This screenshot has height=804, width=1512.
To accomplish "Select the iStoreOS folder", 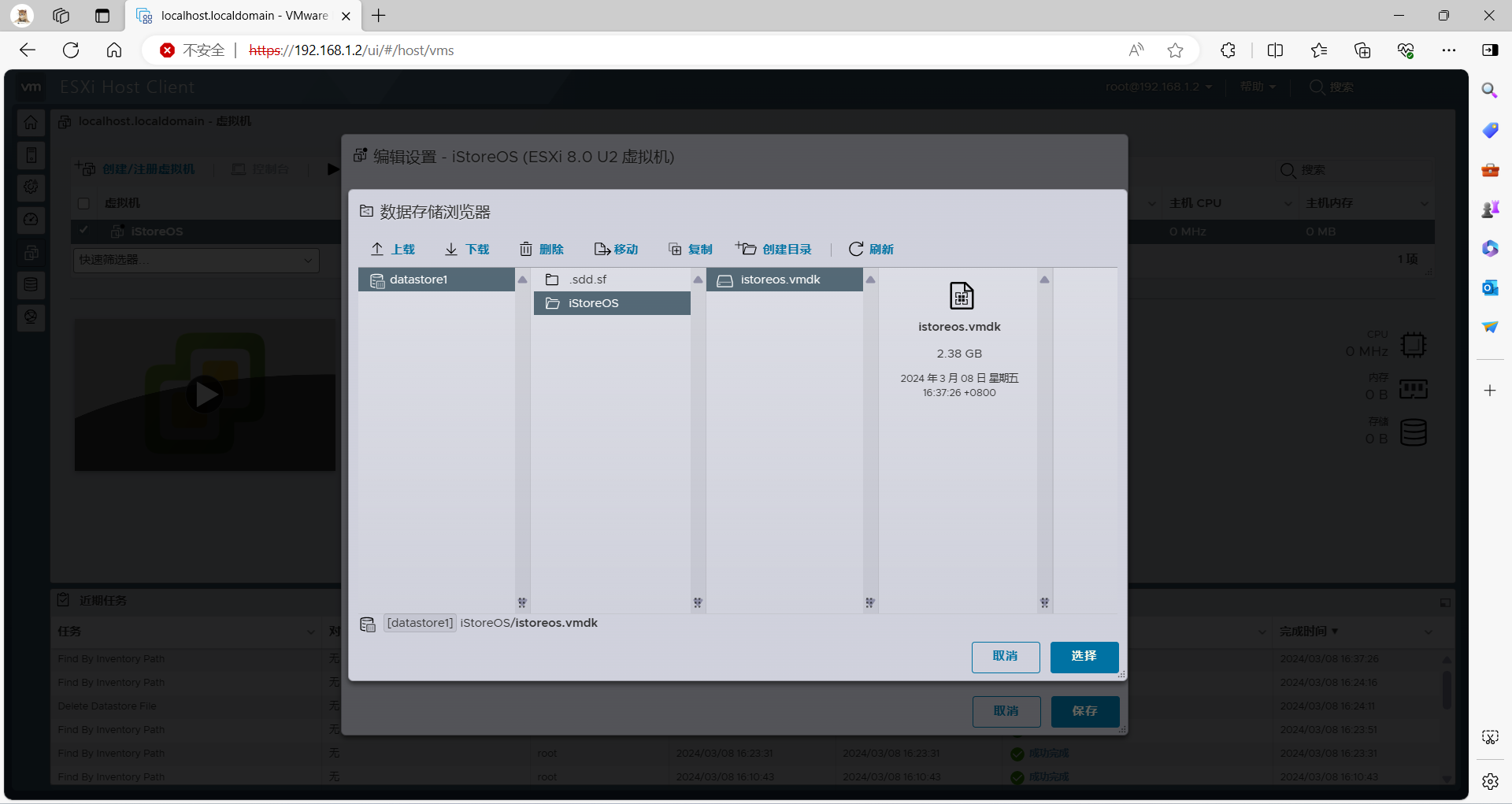I will click(612, 303).
